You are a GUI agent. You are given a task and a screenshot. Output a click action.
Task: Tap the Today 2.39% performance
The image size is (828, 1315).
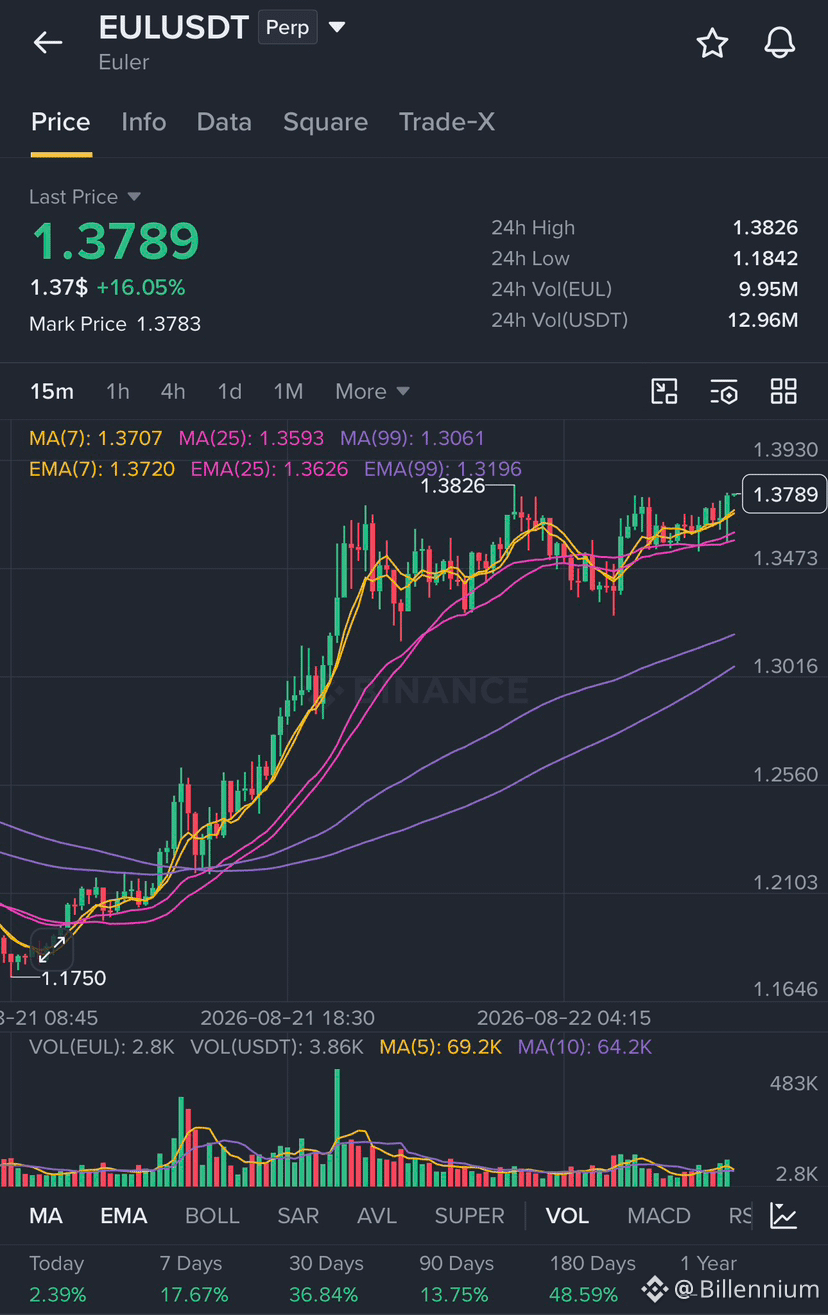[58, 1279]
